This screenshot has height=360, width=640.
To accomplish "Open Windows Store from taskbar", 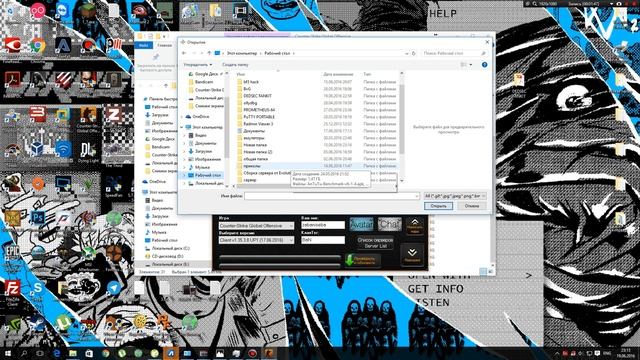I will [89, 353].
